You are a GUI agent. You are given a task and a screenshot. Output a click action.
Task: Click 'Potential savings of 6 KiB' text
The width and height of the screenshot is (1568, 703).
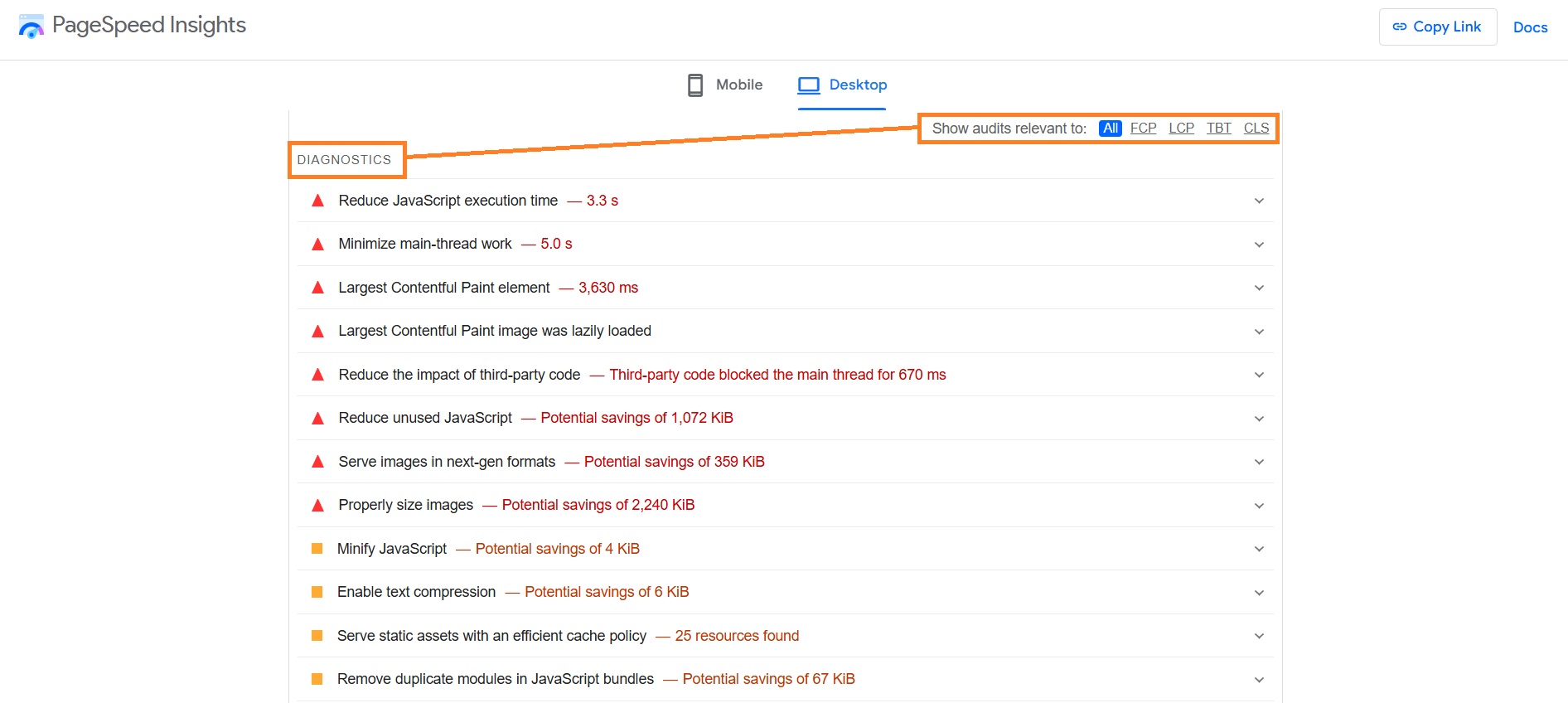(x=607, y=592)
